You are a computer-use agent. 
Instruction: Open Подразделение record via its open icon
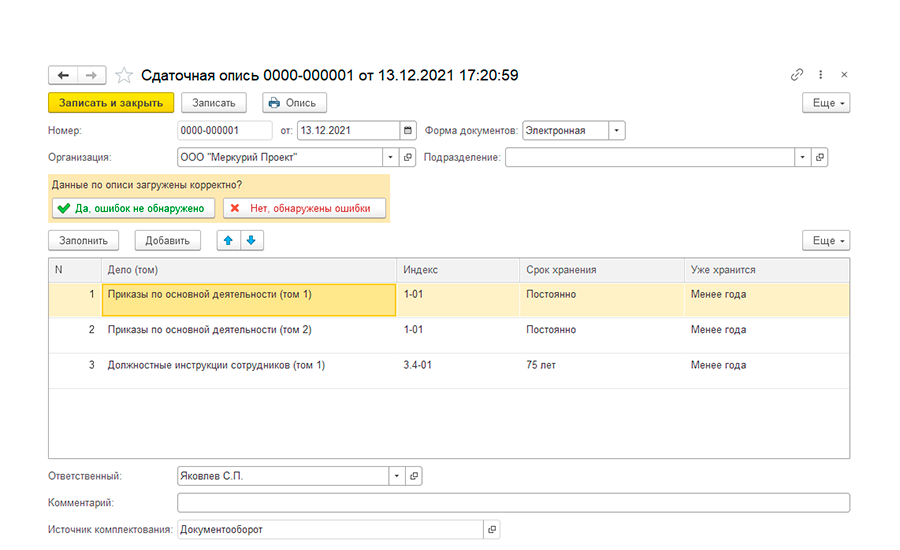pos(820,157)
